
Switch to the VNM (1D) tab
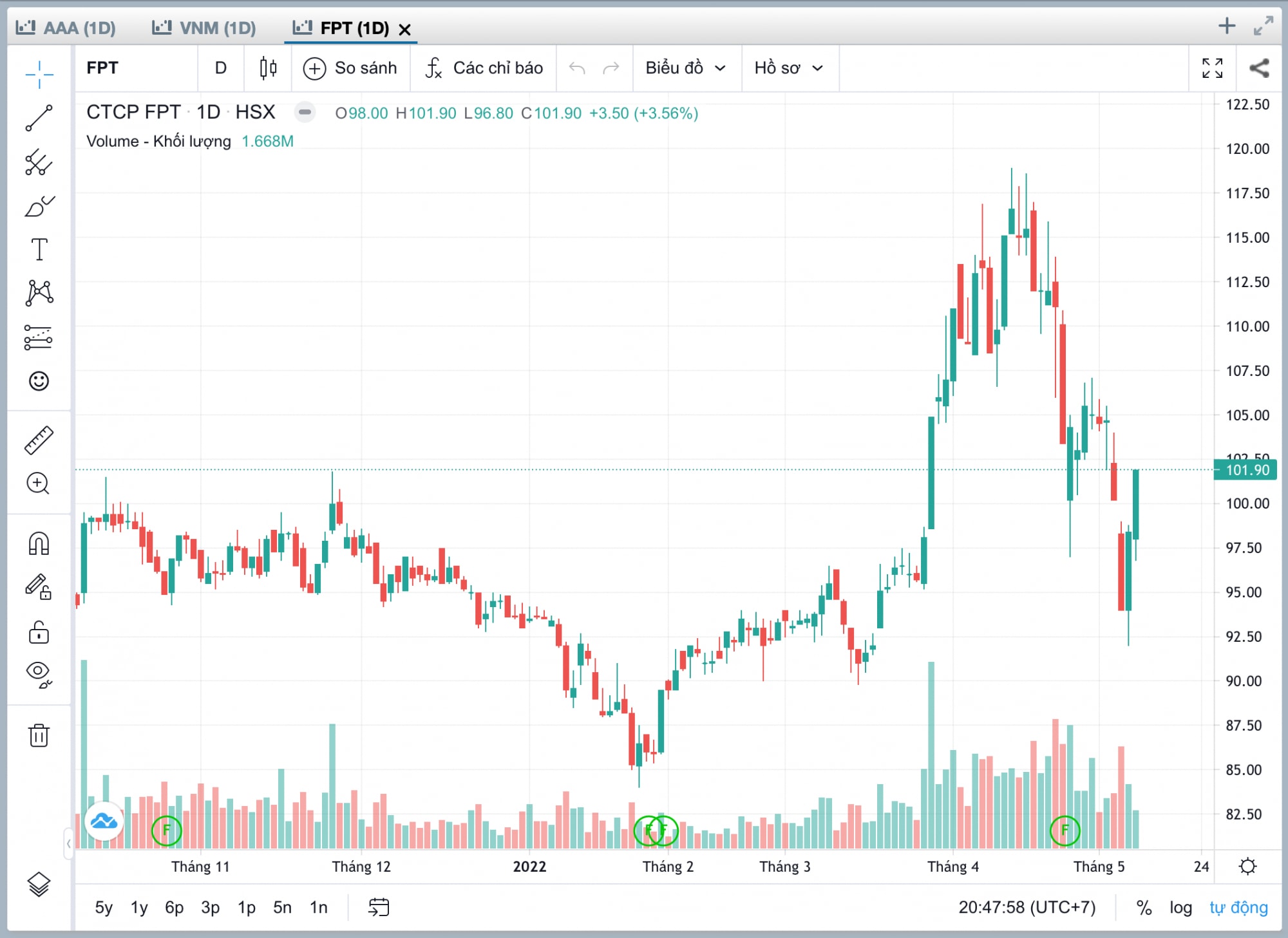click(x=204, y=28)
